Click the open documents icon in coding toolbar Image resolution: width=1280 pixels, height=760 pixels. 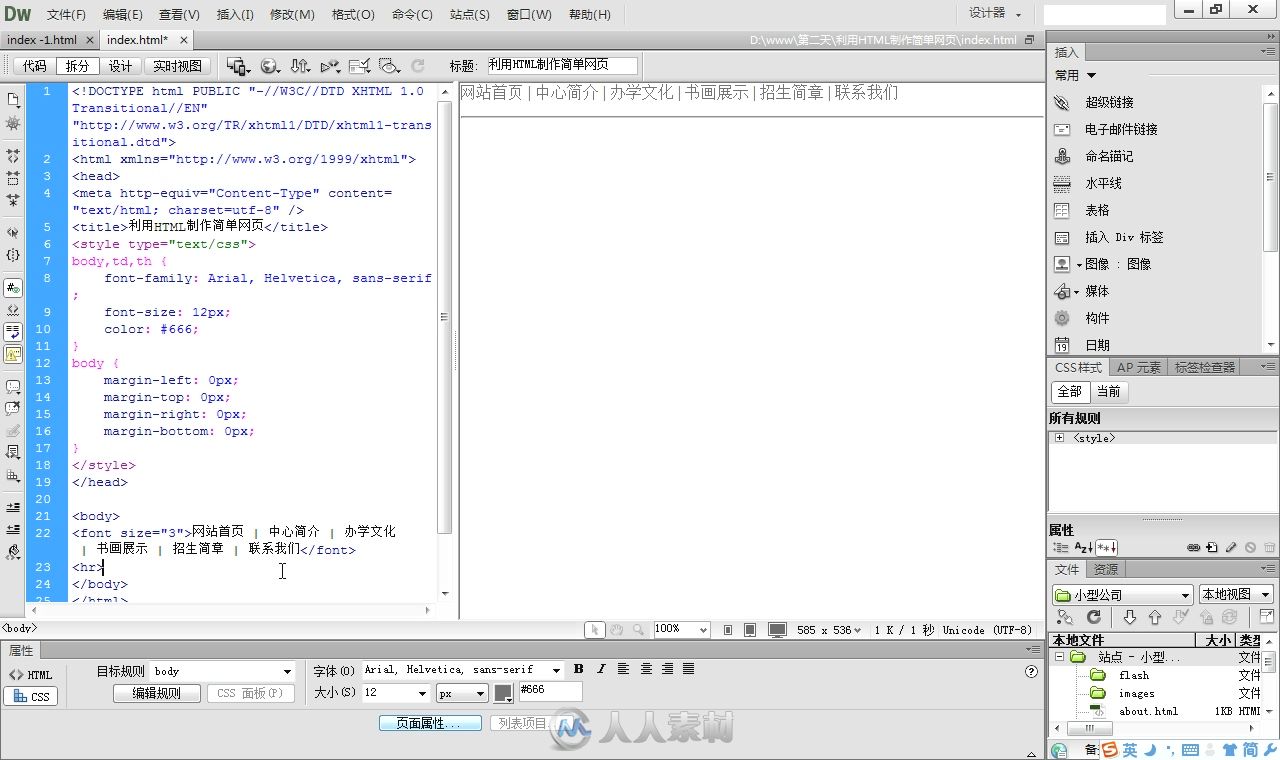13,100
